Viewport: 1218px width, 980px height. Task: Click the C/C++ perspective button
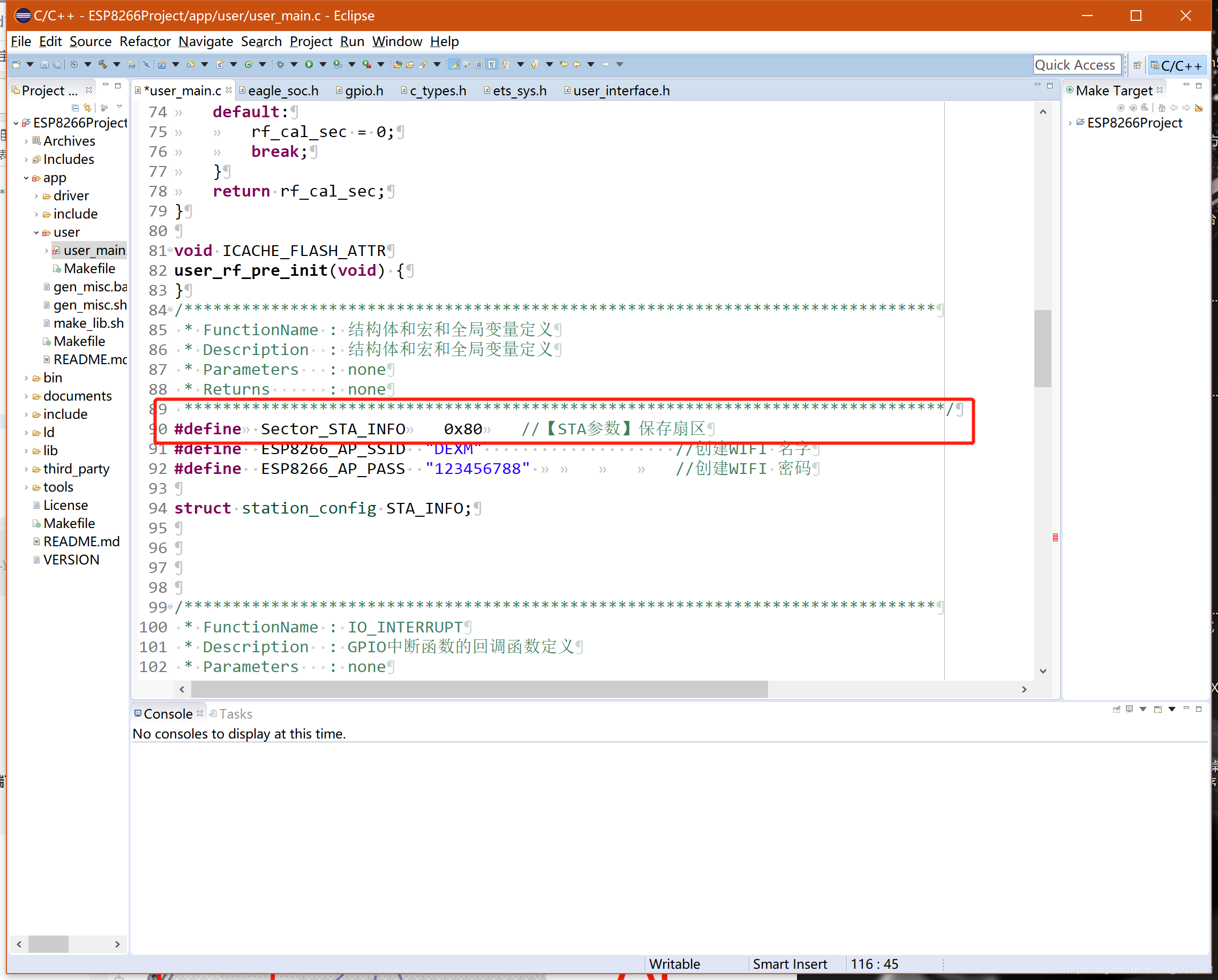(1178, 65)
